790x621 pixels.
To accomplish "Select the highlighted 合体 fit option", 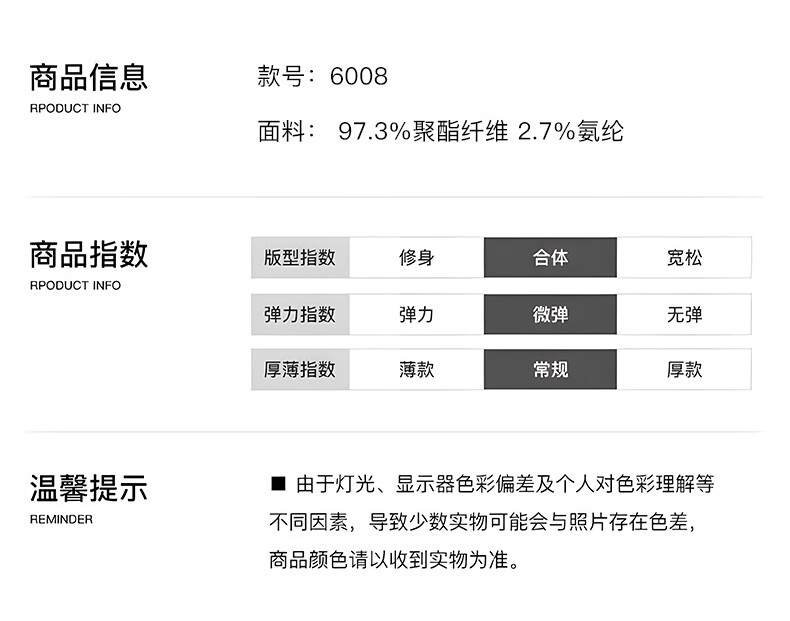I will point(550,258).
